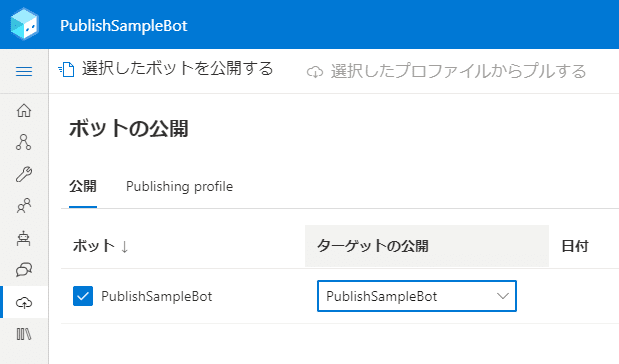Toggle the hamburger navigation menu
The width and height of the screenshot is (619, 364).
[24, 71]
